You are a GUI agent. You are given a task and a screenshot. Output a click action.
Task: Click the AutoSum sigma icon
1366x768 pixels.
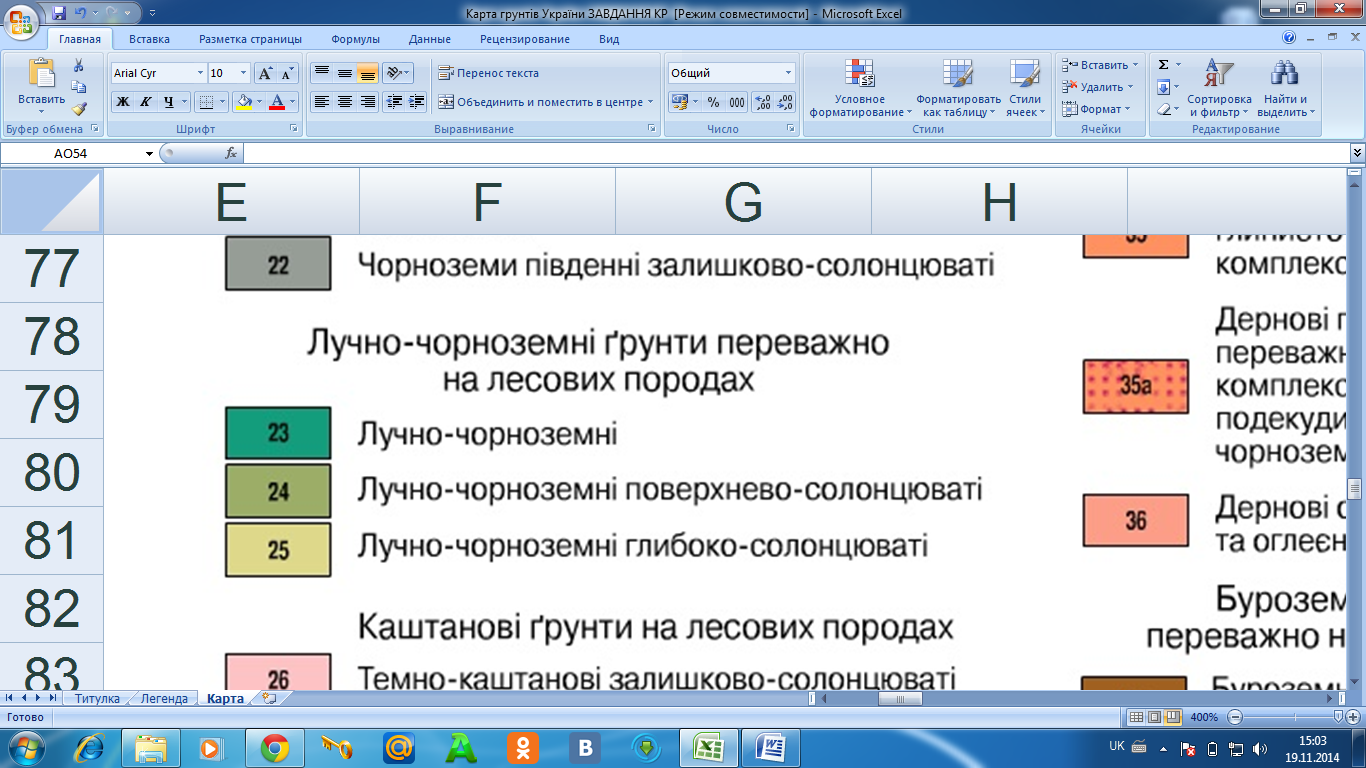(x=1163, y=65)
